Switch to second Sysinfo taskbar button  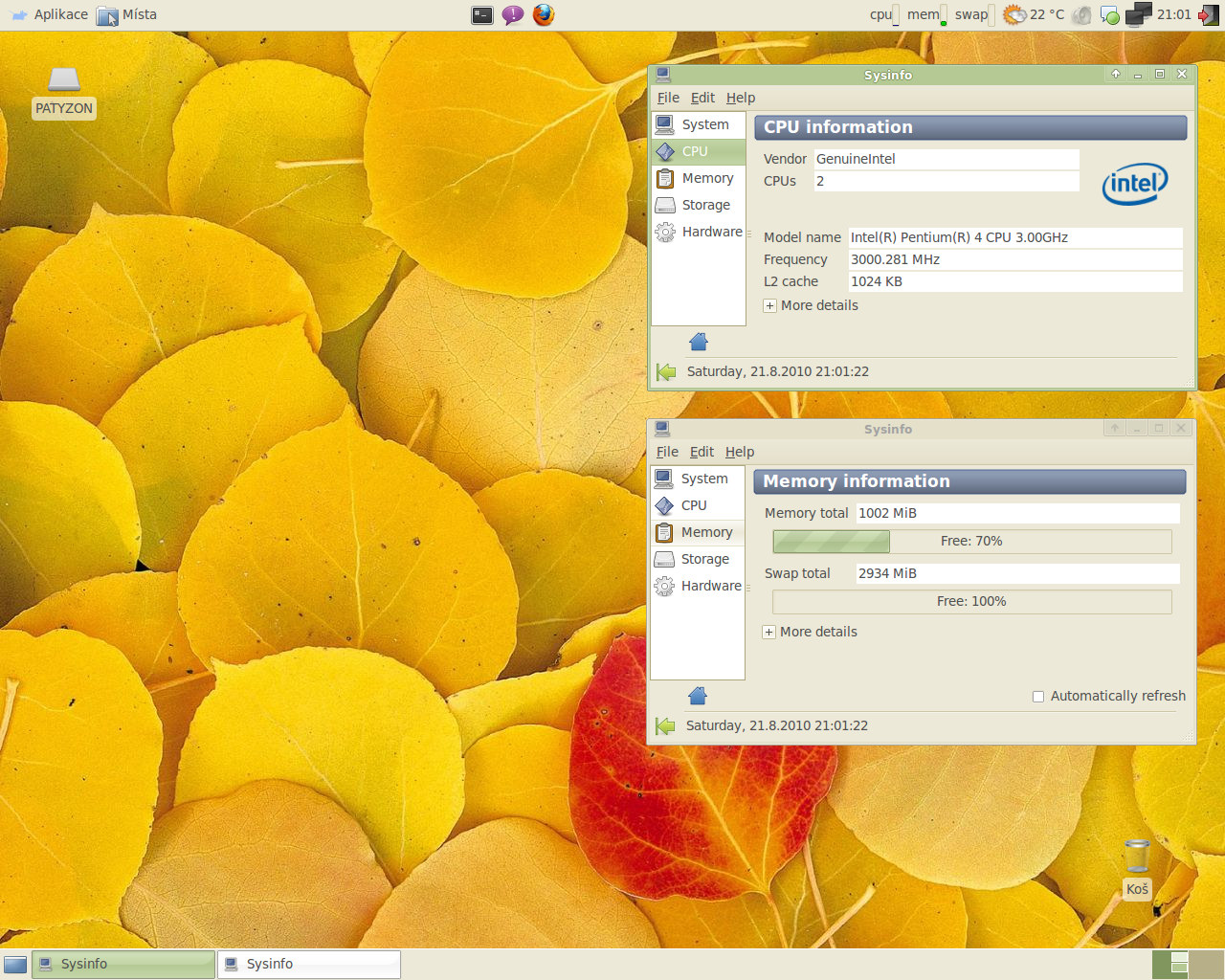click(308, 964)
